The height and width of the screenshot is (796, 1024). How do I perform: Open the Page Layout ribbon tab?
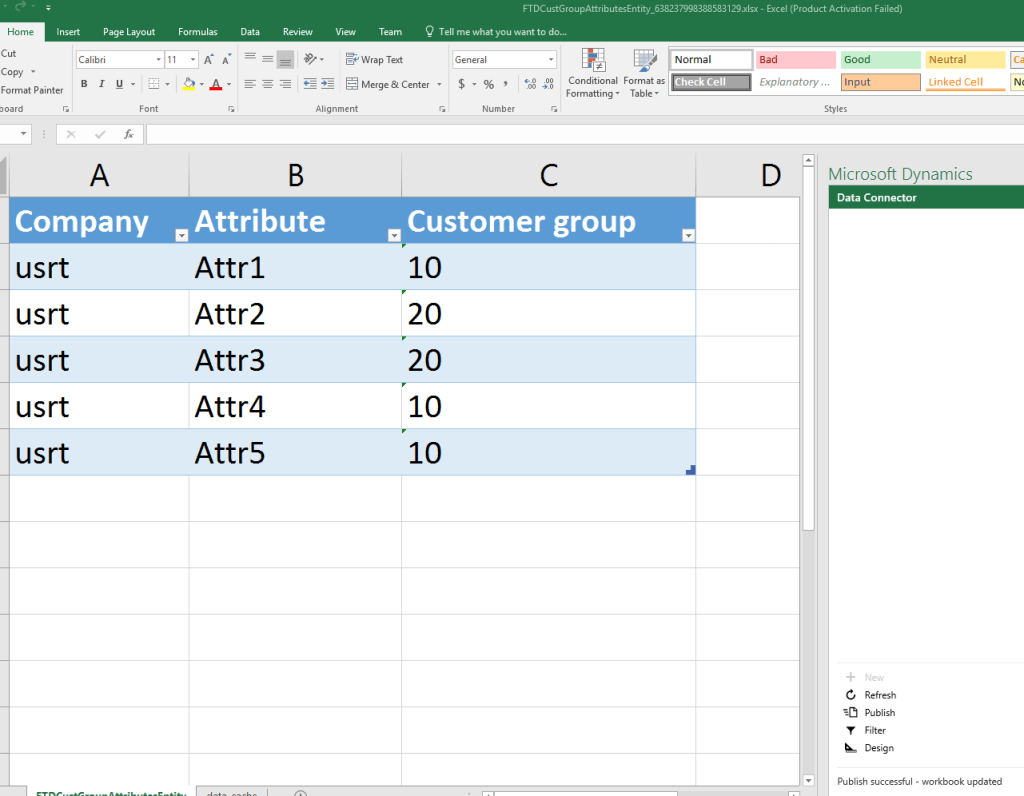129,32
